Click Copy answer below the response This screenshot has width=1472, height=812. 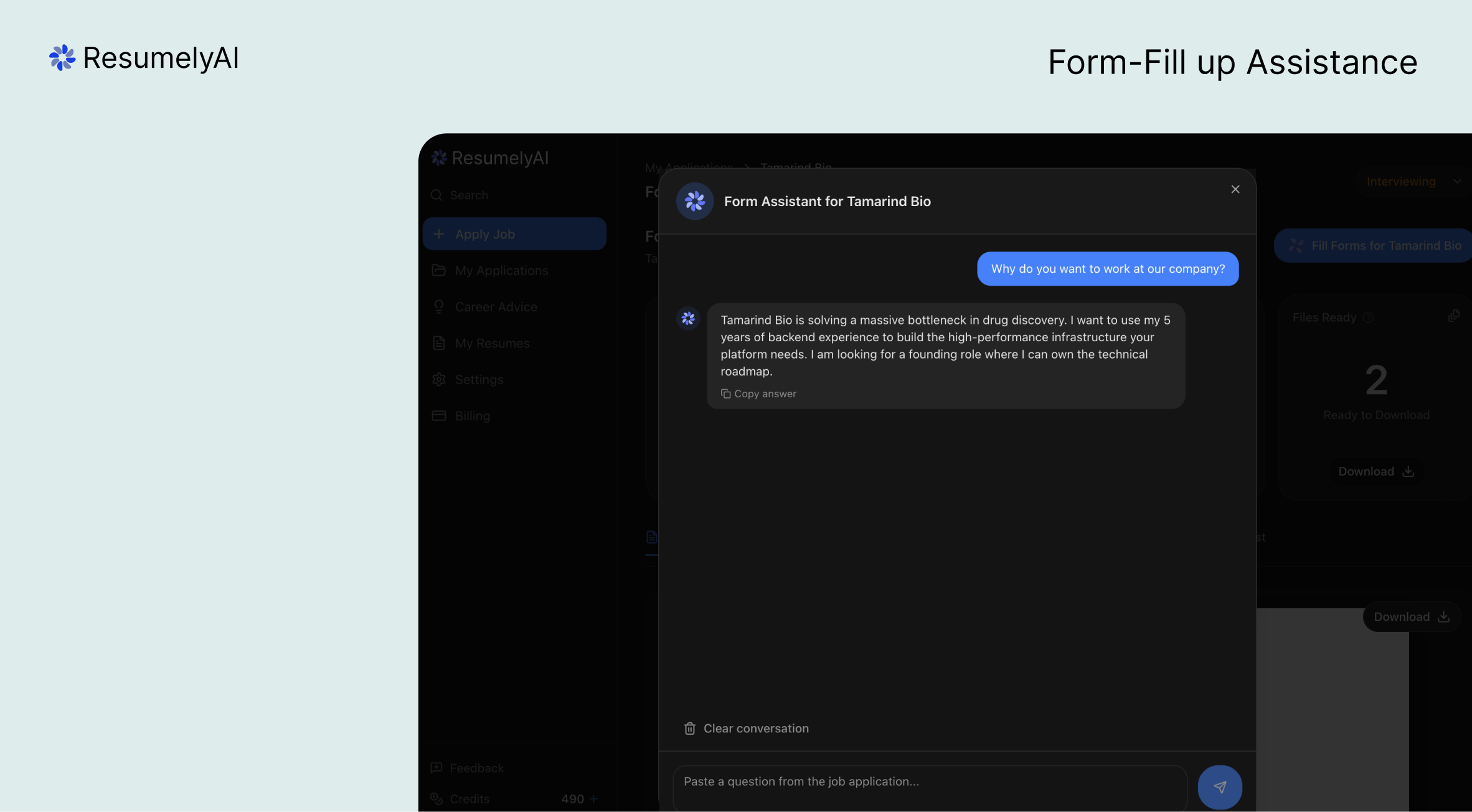tap(758, 394)
